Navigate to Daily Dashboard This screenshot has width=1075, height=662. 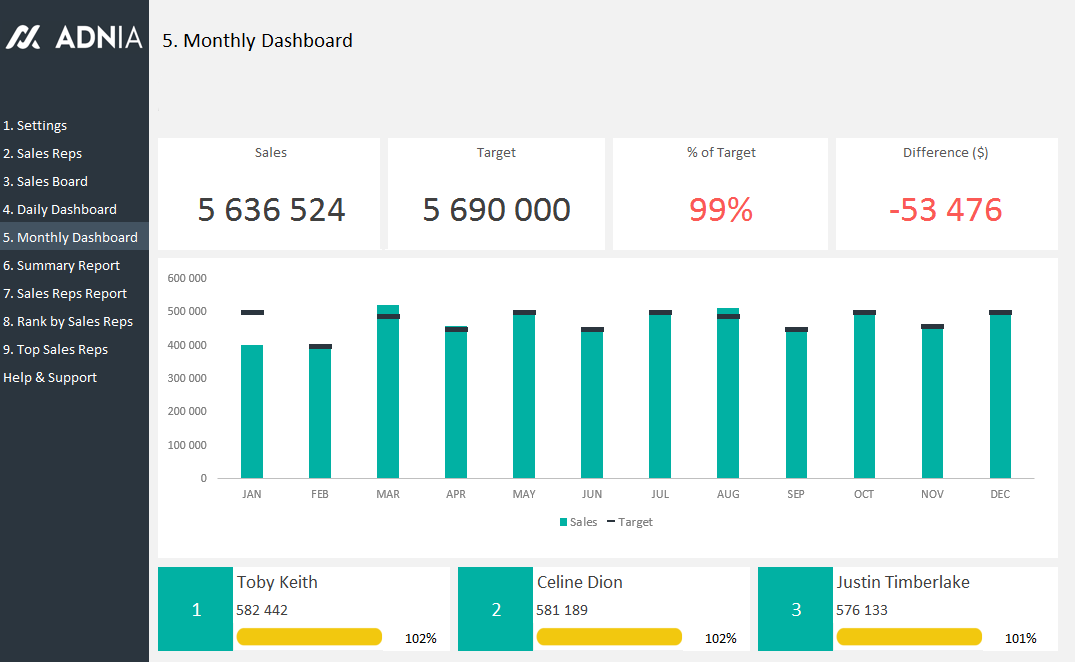tap(60, 210)
